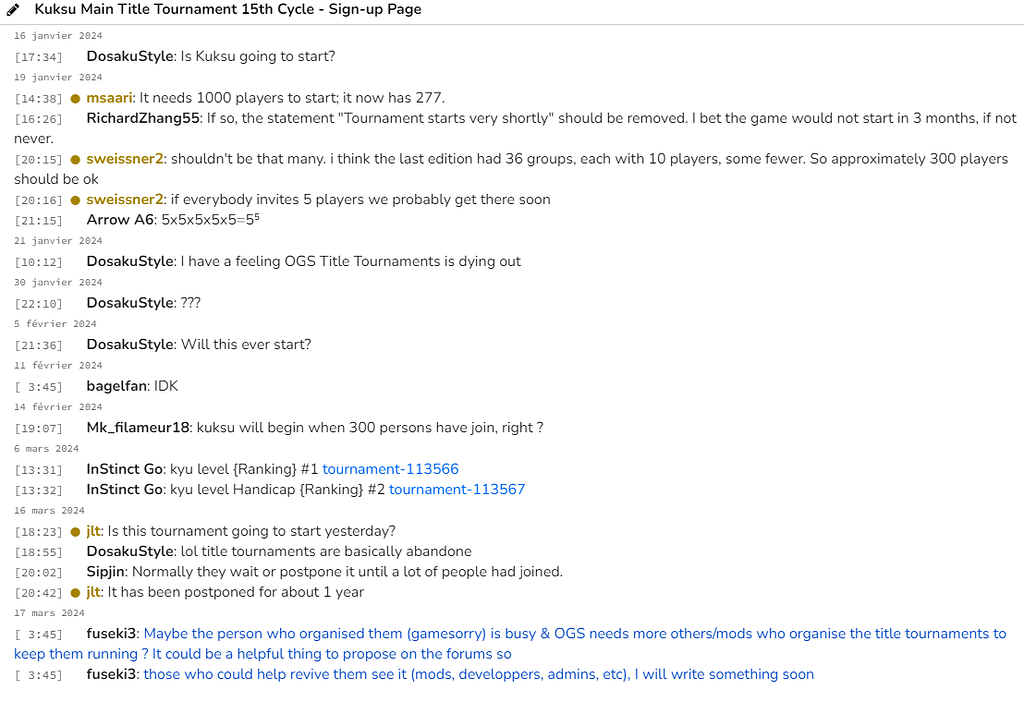Image resolution: width=1024 pixels, height=702 pixels.
Task: Open the tournament-113567 link
Action: pos(456,490)
